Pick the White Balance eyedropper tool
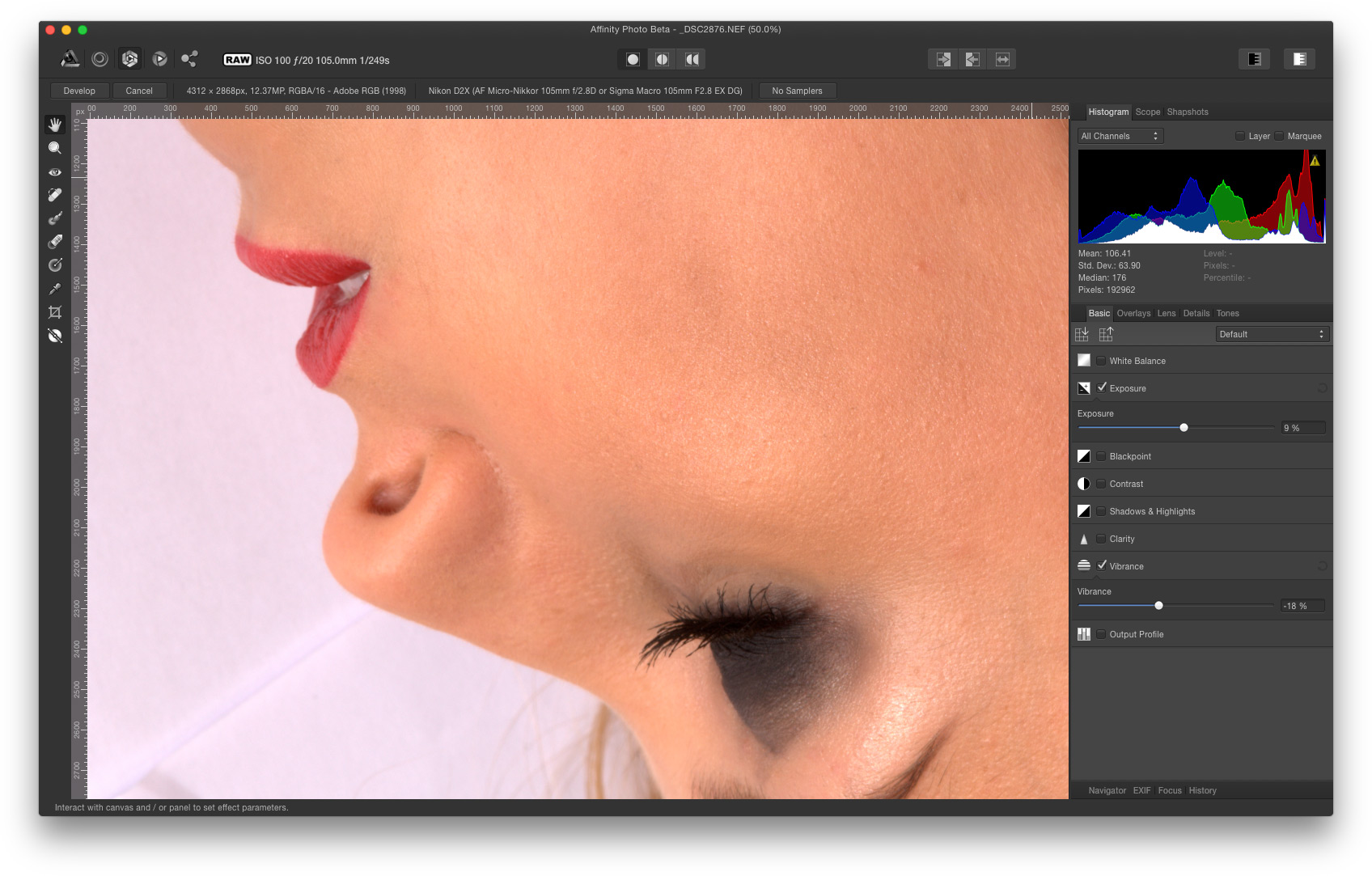This screenshot has height=876, width=1372. pyautogui.click(x=55, y=289)
